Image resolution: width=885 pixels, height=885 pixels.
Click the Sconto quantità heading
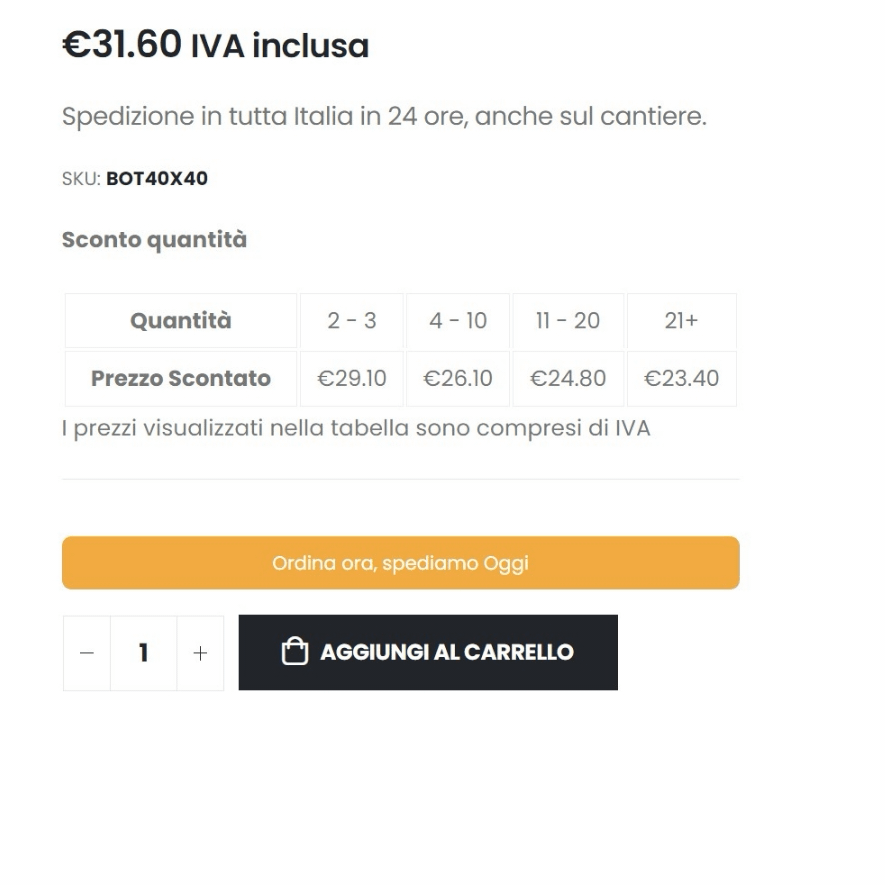point(154,240)
